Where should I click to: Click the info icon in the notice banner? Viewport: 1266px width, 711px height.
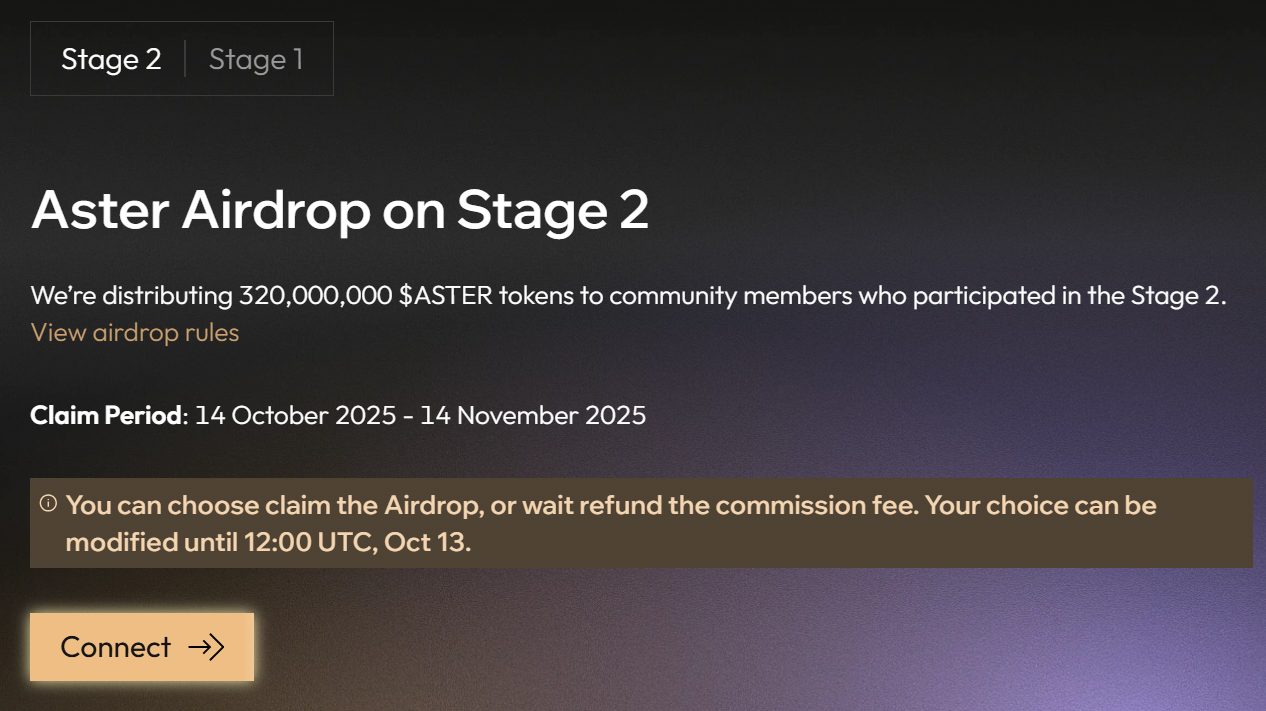(x=48, y=504)
